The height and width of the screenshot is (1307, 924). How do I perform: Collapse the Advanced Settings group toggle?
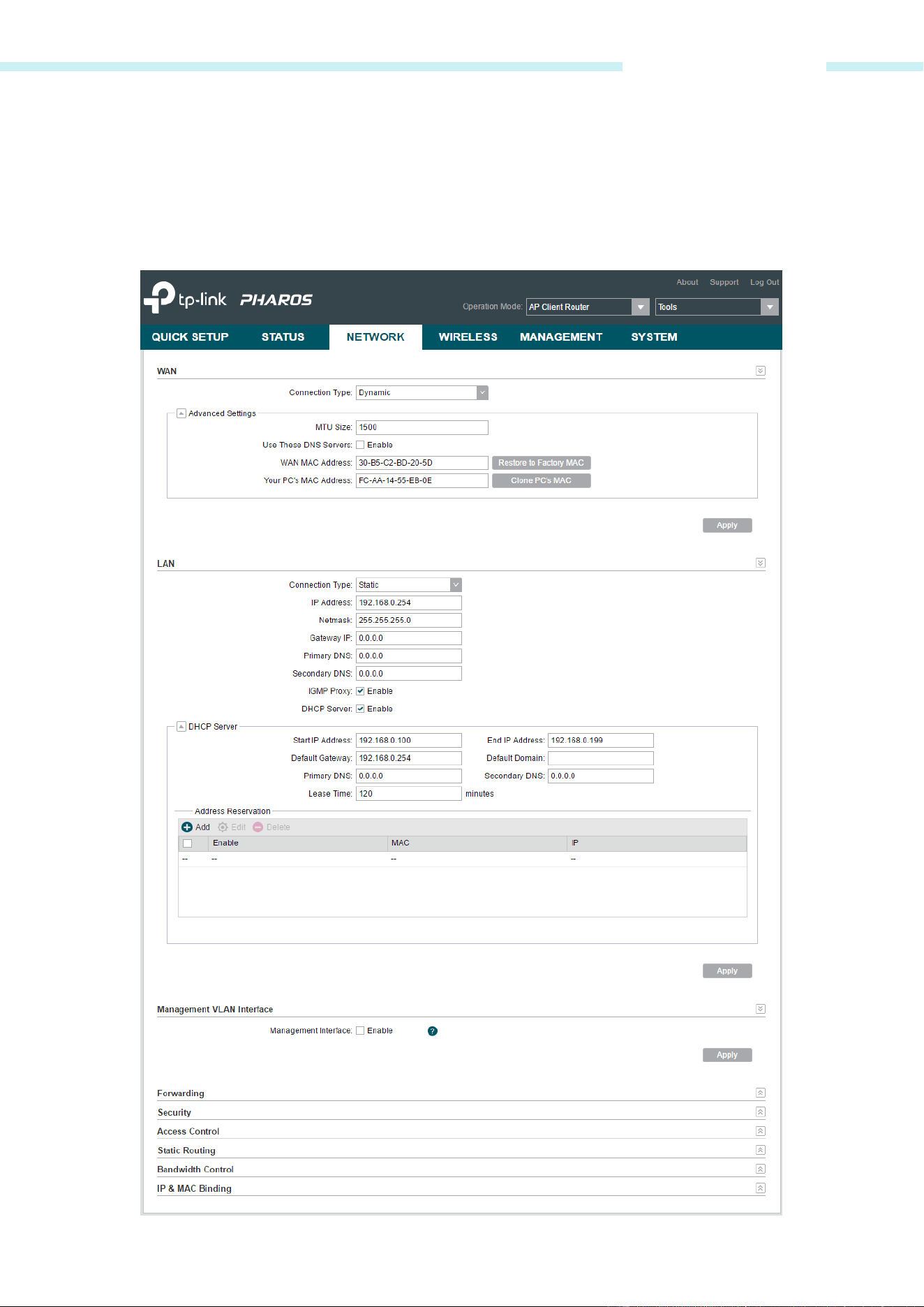coord(181,413)
